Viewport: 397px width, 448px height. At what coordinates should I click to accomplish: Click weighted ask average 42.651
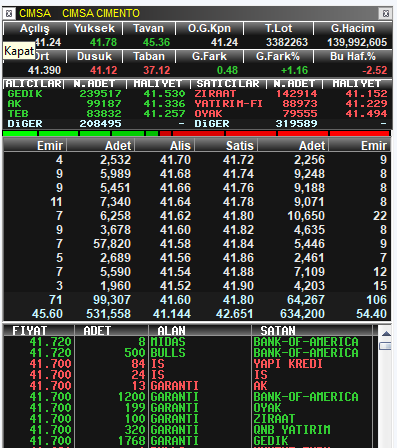coord(235,314)
